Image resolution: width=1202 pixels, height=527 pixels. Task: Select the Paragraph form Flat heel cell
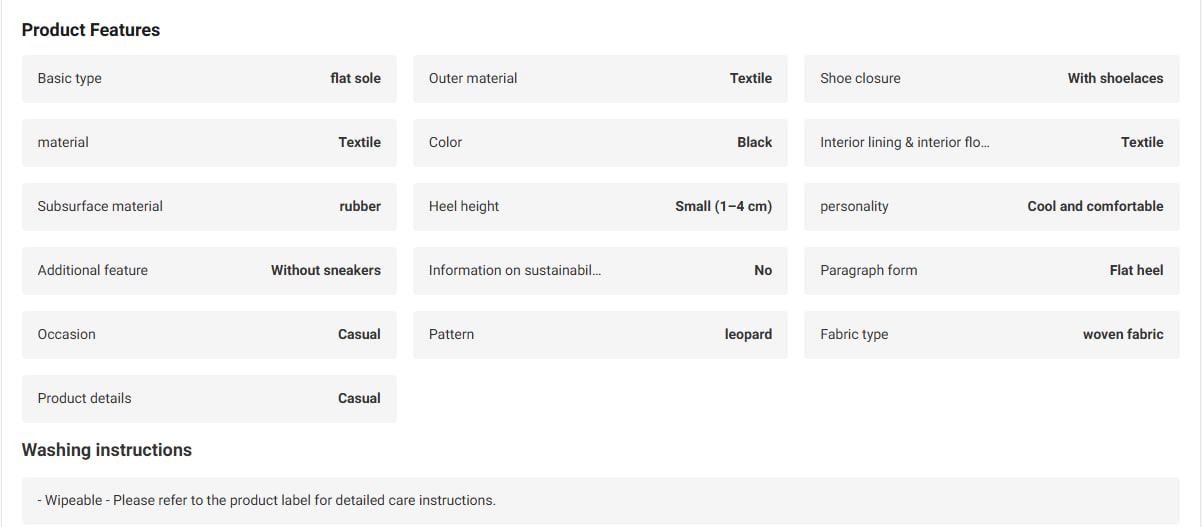click(x=992, y=270)
